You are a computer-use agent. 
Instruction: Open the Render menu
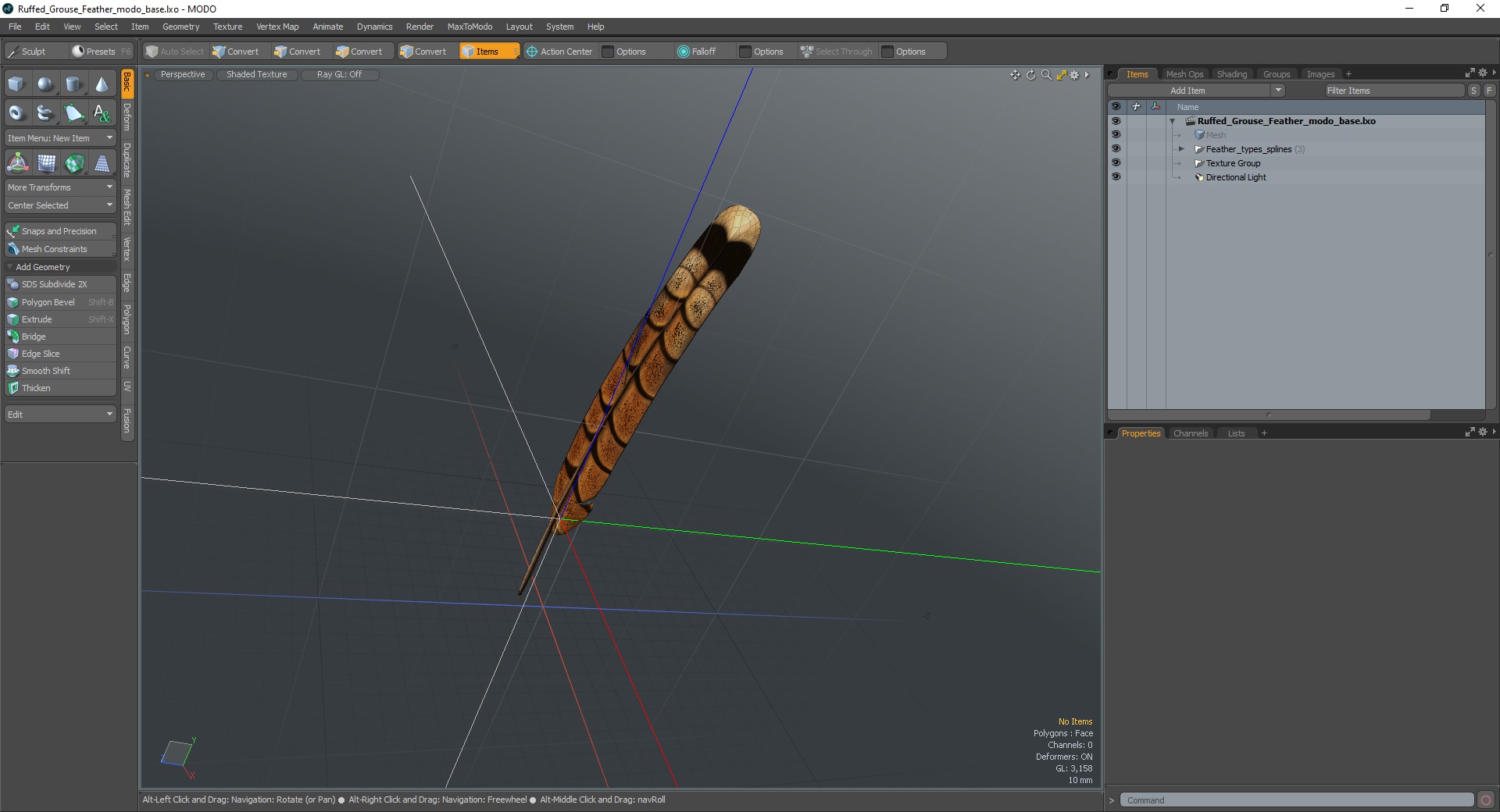click(x=420, y=27)
